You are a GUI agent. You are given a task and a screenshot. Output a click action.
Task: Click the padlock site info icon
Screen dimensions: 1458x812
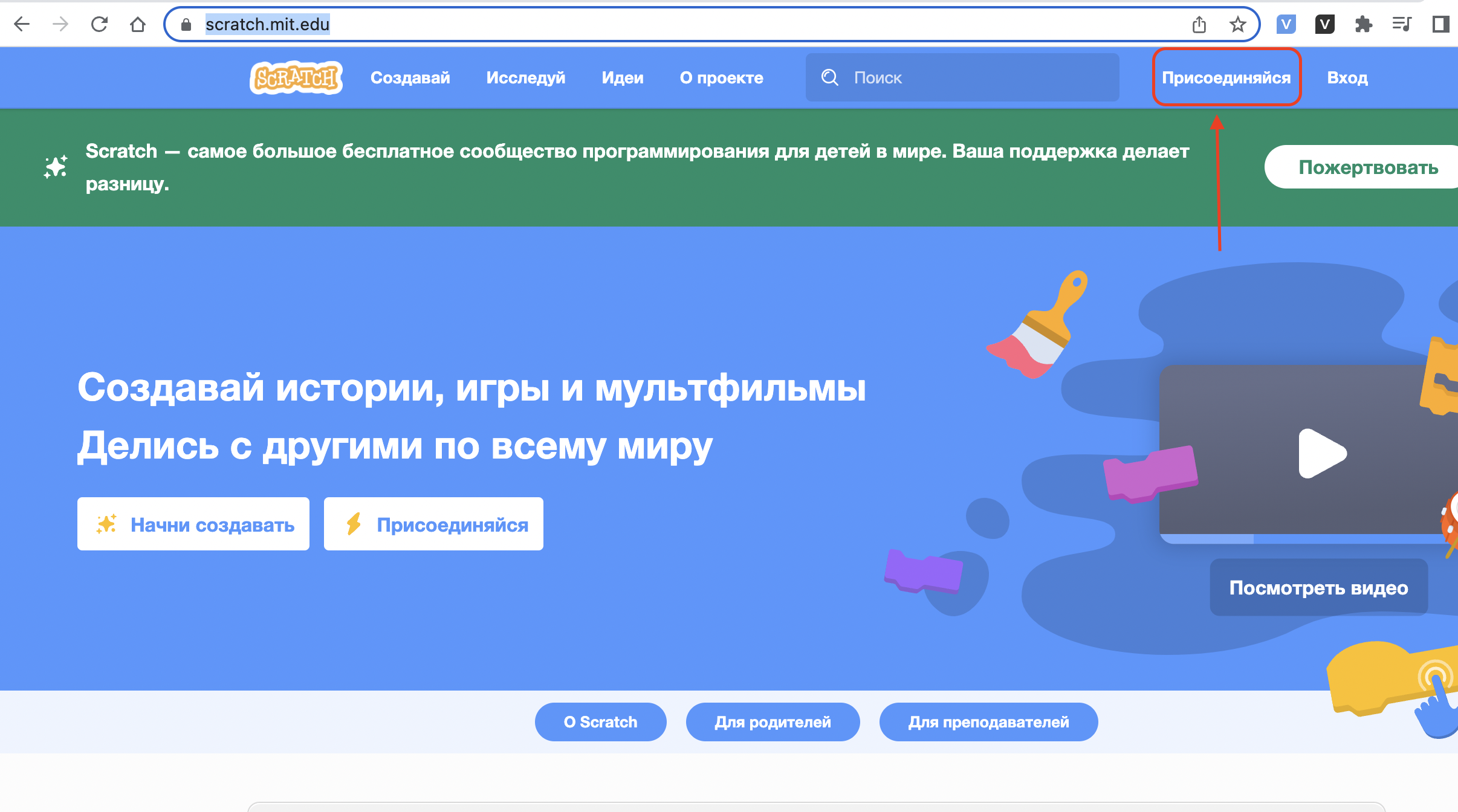click(x=186, y=24)
